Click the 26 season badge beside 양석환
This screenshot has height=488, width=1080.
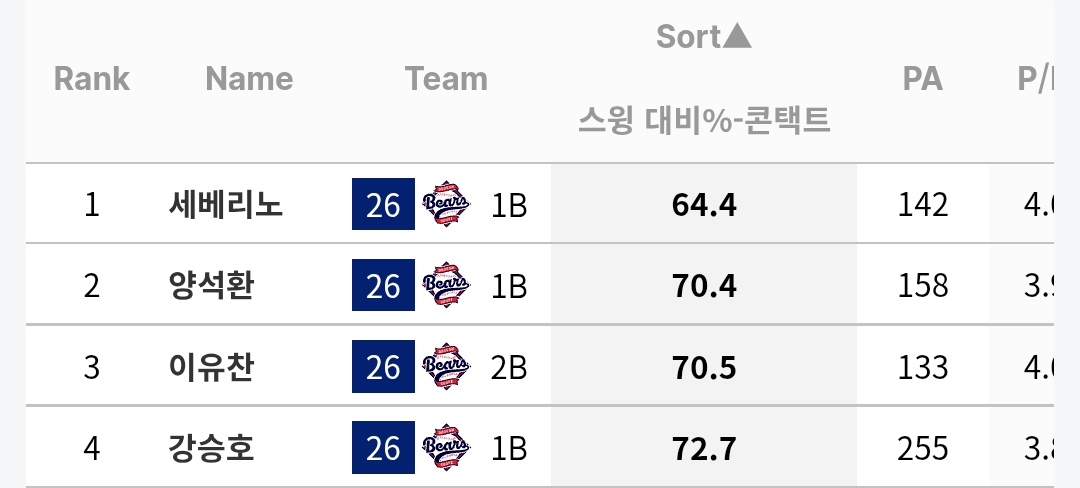click(x=383, y=285)
